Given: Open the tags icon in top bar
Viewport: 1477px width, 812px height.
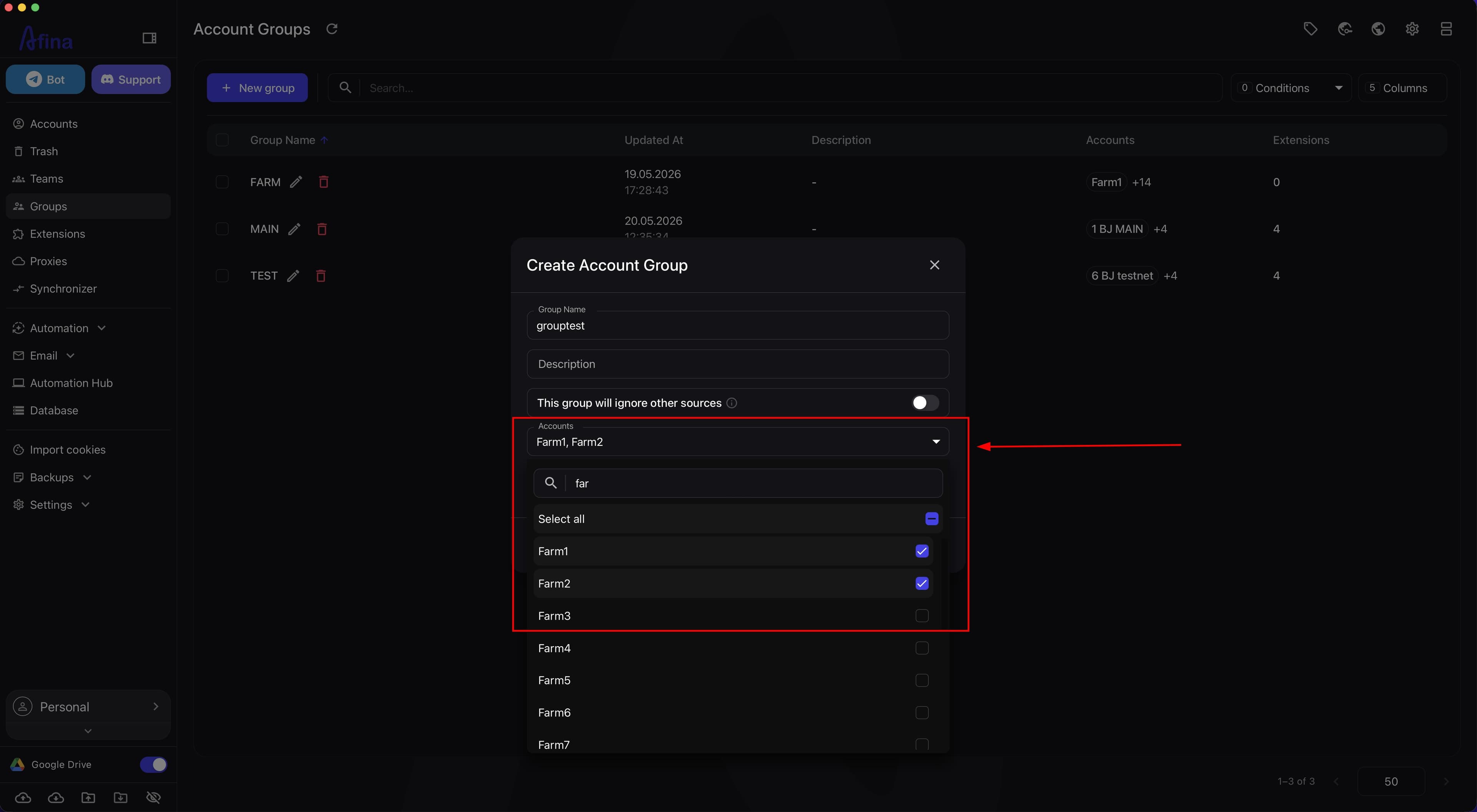Looking at the screenshot, I should click(x=1310, y=29).
